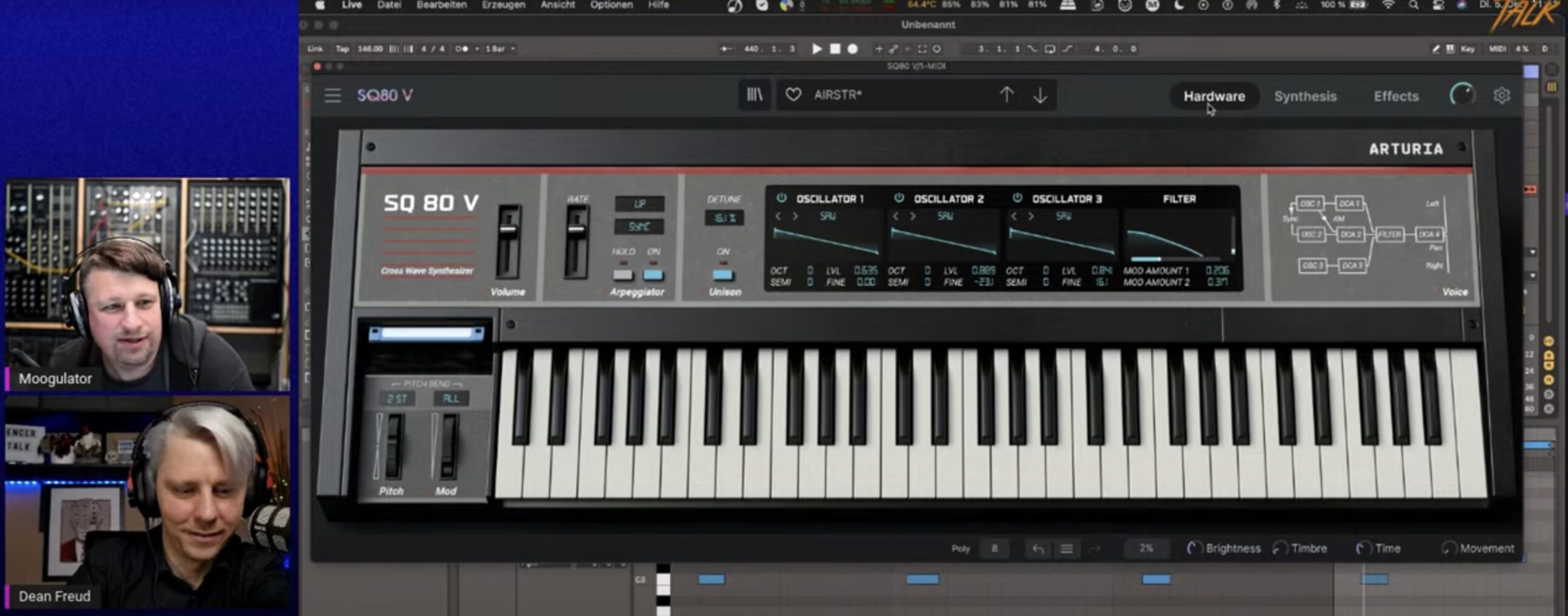Favorite the AIRSTR preset with heart icon
The width and height of the screenshot is (1568, 616).
pos(793,94)
